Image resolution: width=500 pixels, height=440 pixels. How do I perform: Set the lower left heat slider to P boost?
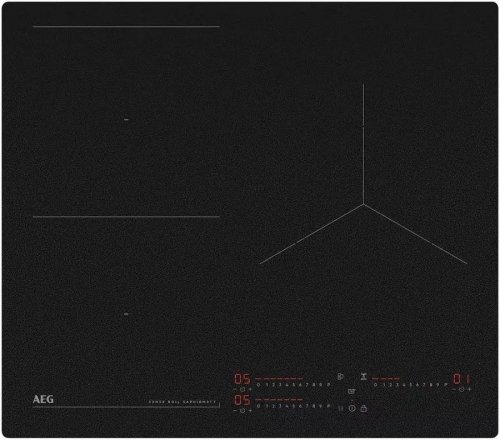328,406
